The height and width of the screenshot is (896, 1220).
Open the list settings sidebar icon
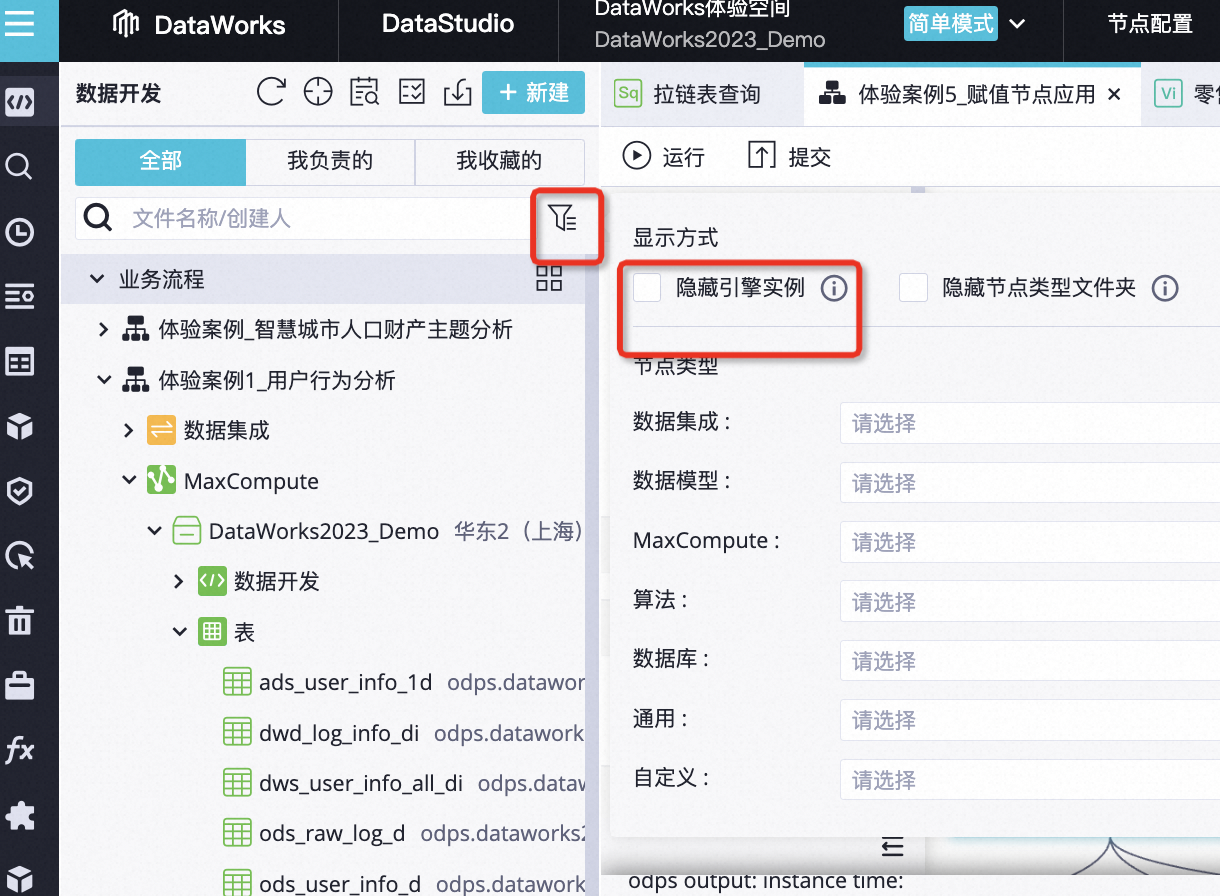(20, 297)
